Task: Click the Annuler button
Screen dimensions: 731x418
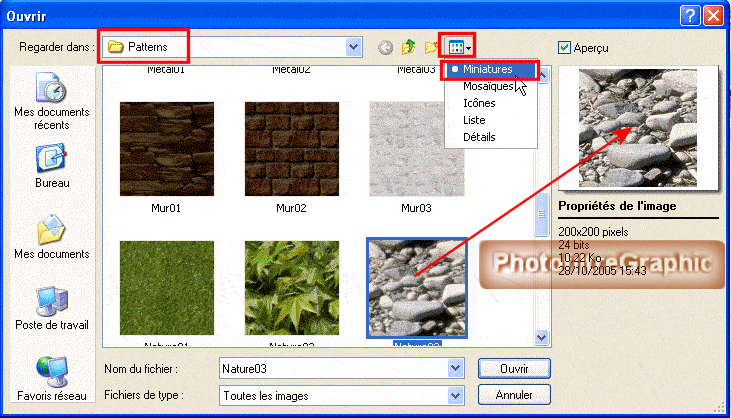Action: [513, 395]
